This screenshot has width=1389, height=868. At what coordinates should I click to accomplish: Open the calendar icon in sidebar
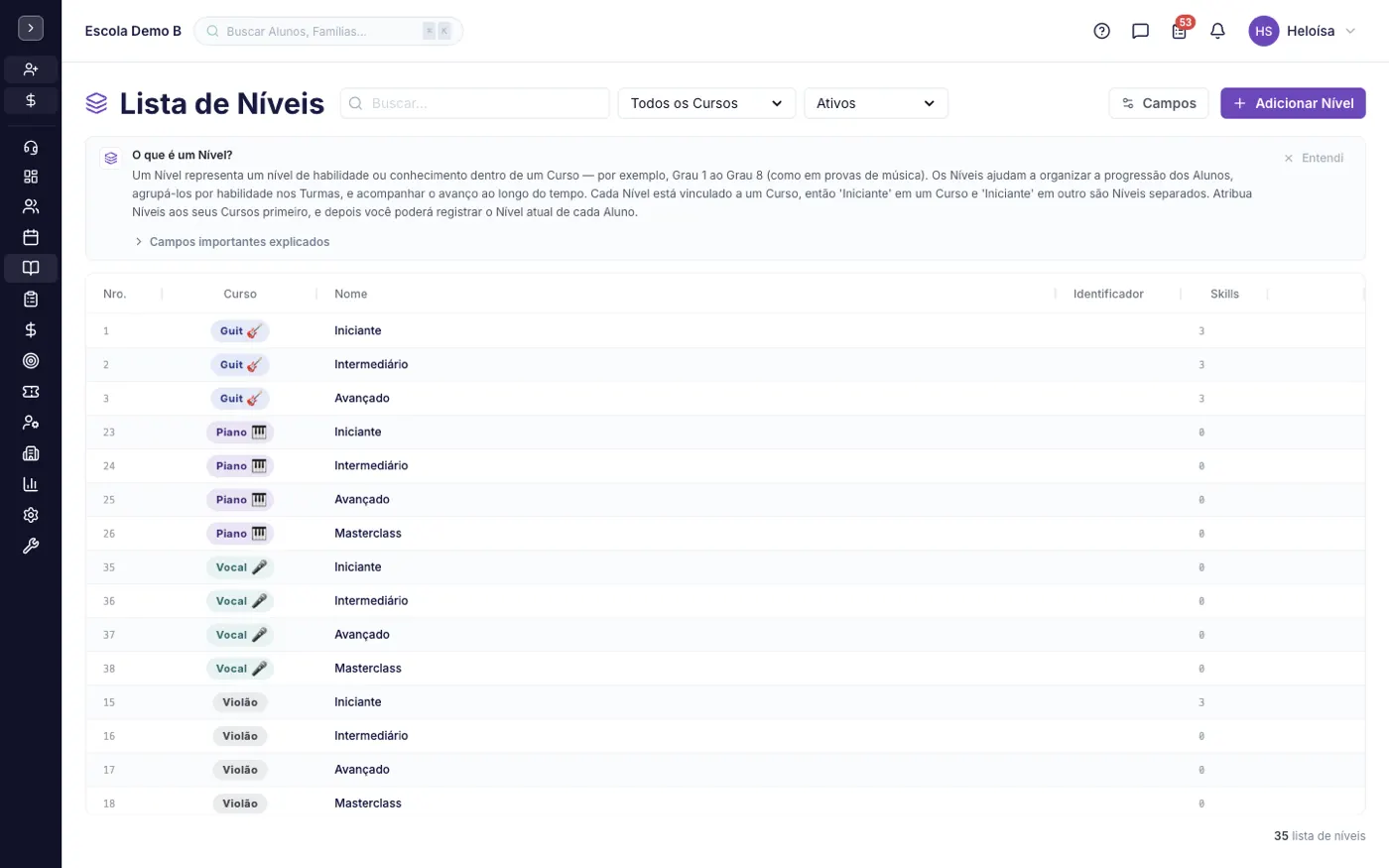(x=31, y=237)
